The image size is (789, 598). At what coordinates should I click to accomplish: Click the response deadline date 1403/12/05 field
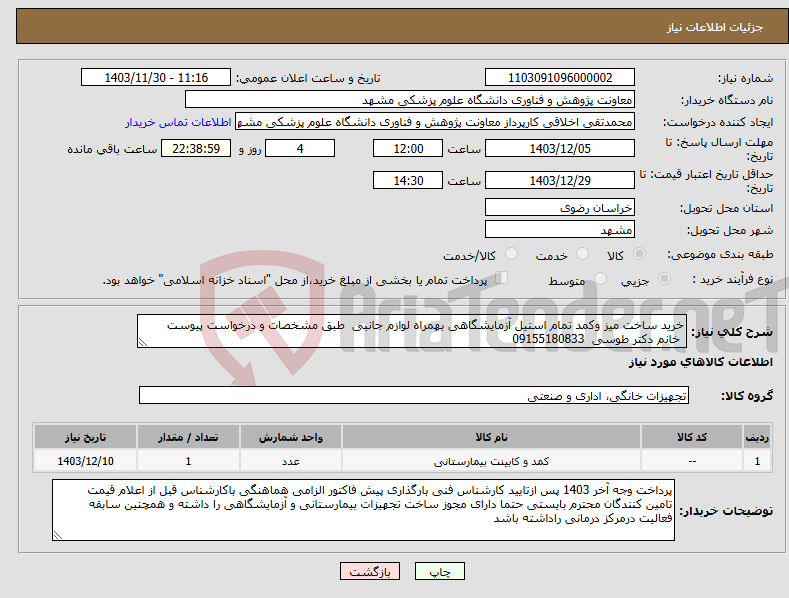coord(560,148)
